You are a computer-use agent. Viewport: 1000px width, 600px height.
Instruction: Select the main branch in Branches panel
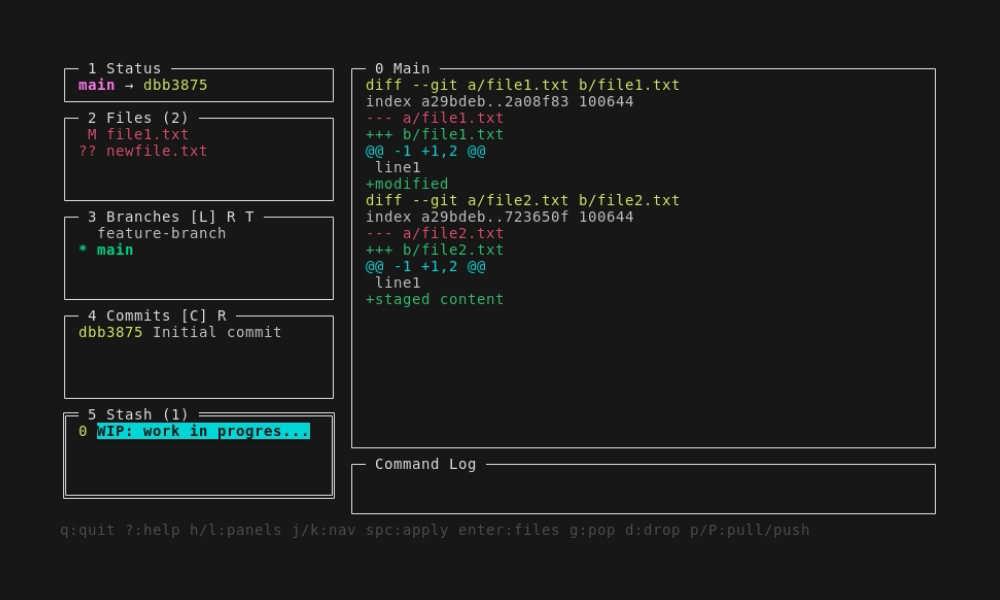pyautogui.click(x=115, y=250)
